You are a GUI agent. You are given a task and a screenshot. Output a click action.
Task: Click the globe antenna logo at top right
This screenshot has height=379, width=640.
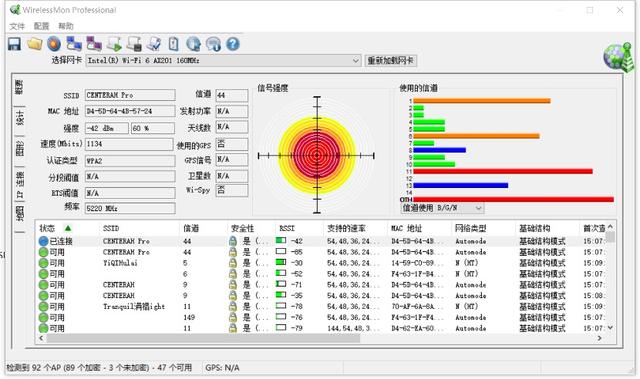pyautogui.click(x=619, y=57)
